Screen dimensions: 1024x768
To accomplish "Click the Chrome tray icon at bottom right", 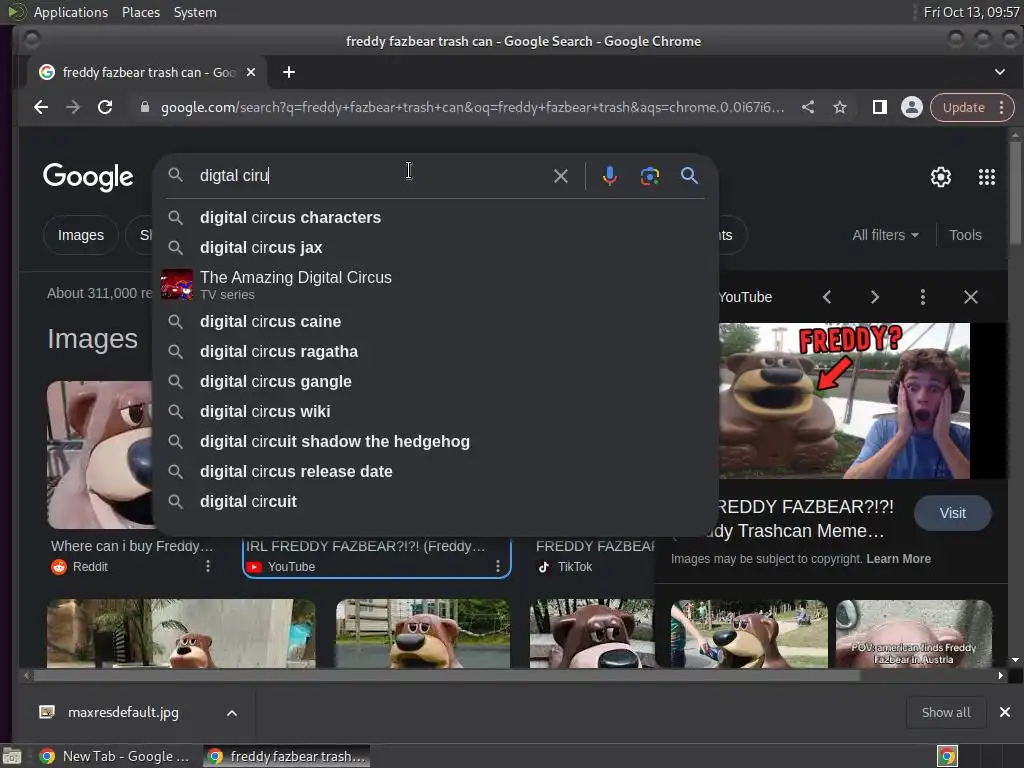I will [947, 756].
